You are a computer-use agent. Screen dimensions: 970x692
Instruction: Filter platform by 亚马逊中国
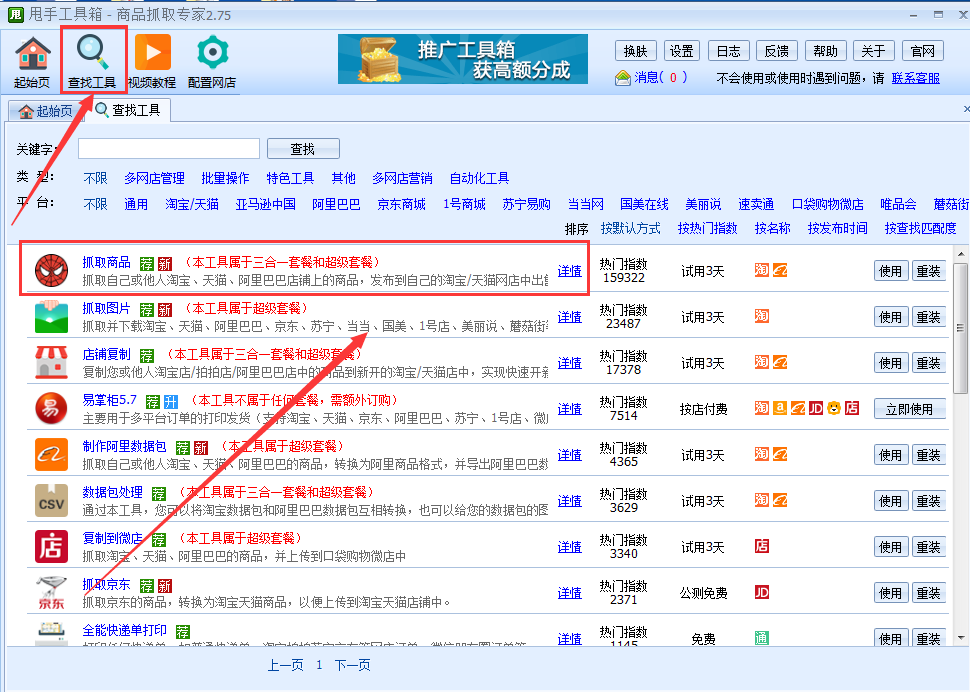[265, 205]
